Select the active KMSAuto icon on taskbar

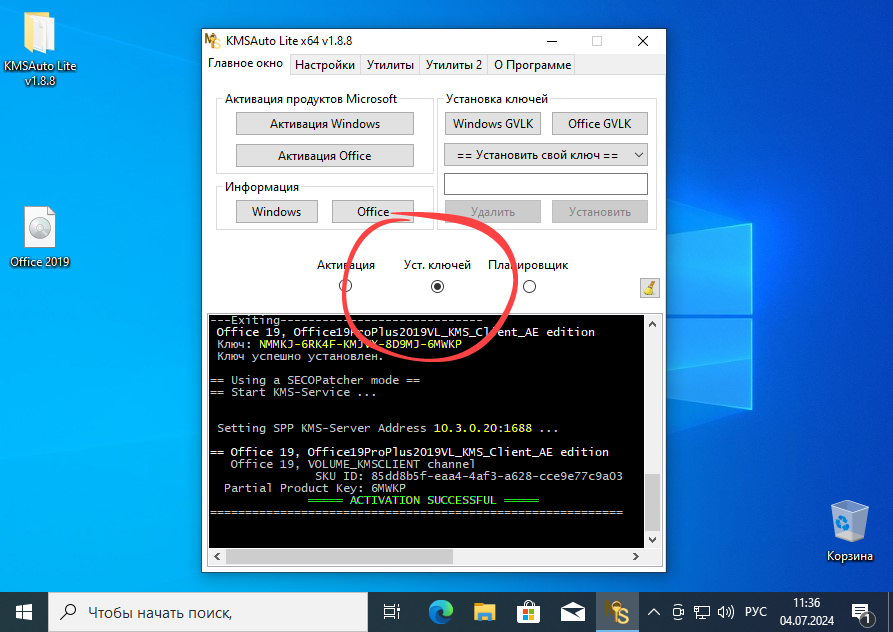(x=618, y=611)
